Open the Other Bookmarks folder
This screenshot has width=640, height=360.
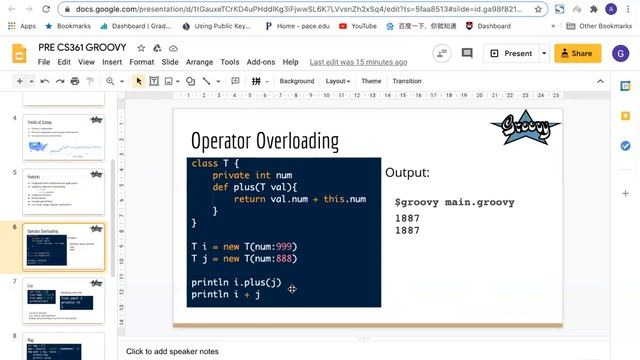pyautogui.click(x=599, y=26)
